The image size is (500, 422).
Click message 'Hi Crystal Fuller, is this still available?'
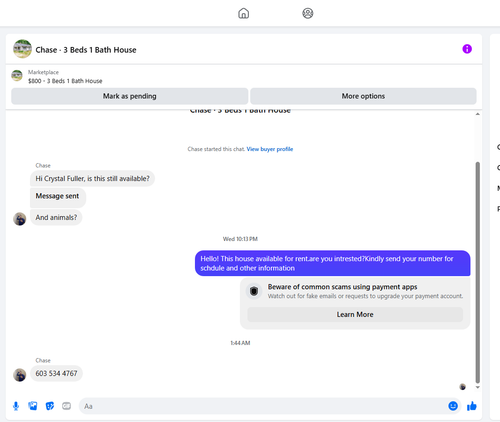pos(92,179)
